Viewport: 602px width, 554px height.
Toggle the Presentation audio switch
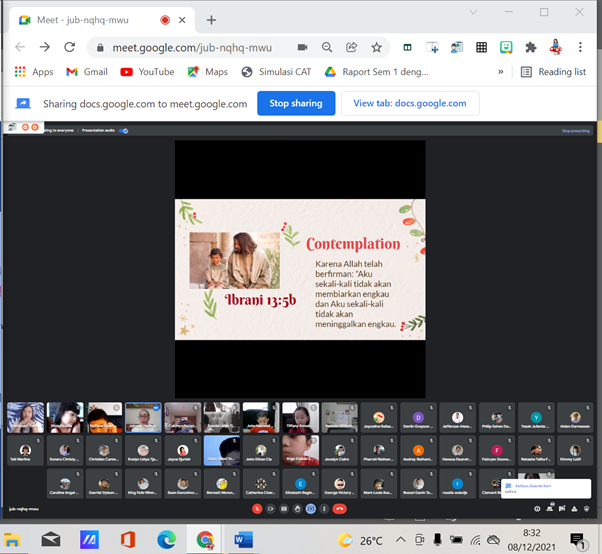click(x=124, y=131)
